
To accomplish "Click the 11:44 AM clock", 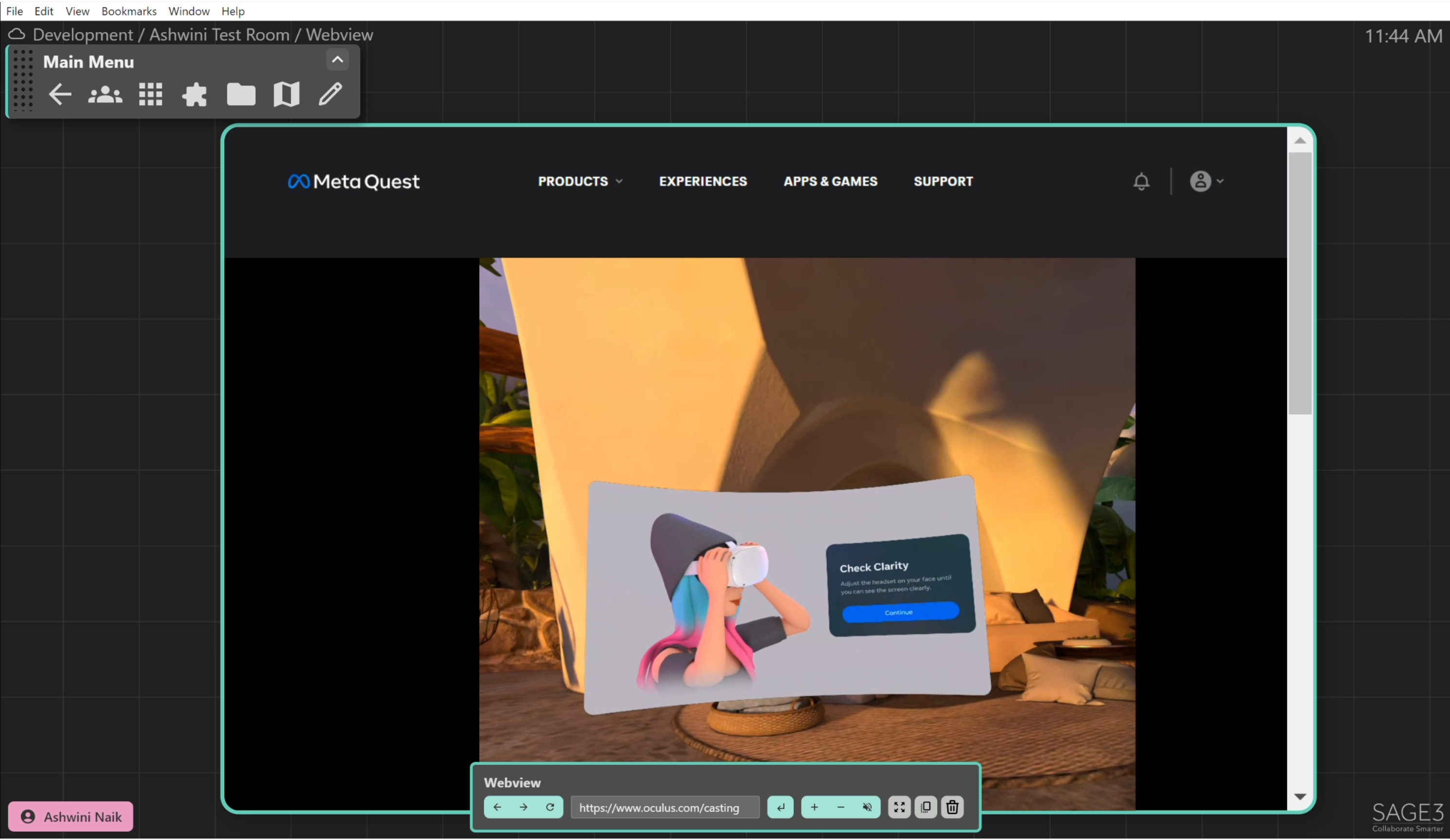I will coord(1403,35).
